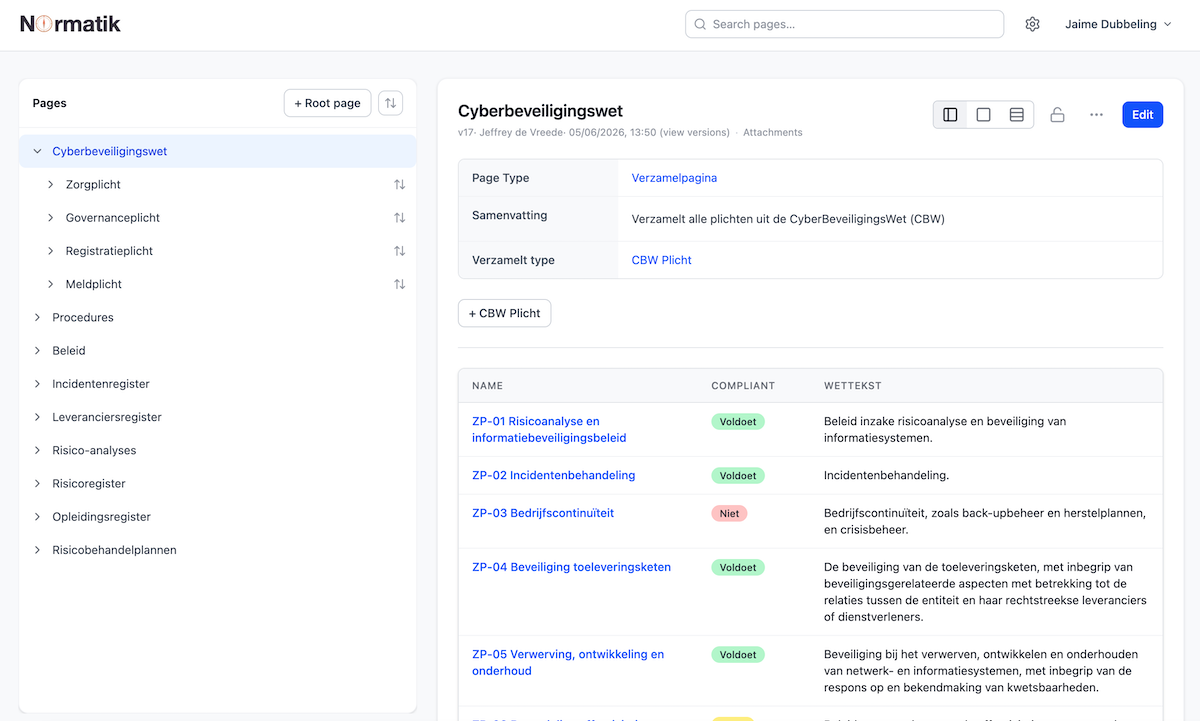The width and height of the screenshot is (1200, 721).
Task: Toggle the page lock icon
Action: pyautogui.click(x=1057, y=115)
